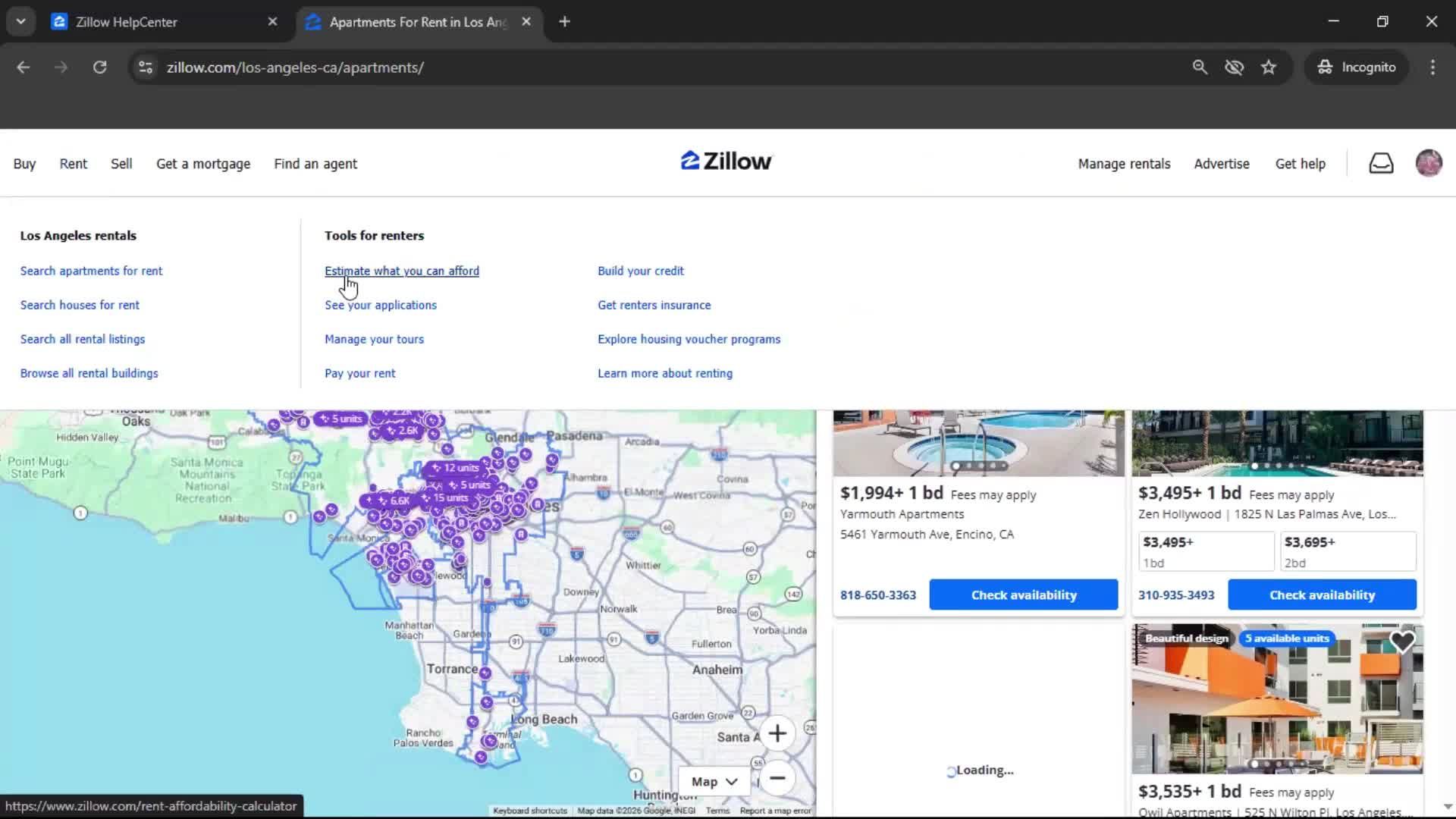The image size is (1456, 819).
Task: Click the third-party cookies blocked icon
Action: 1234,67
